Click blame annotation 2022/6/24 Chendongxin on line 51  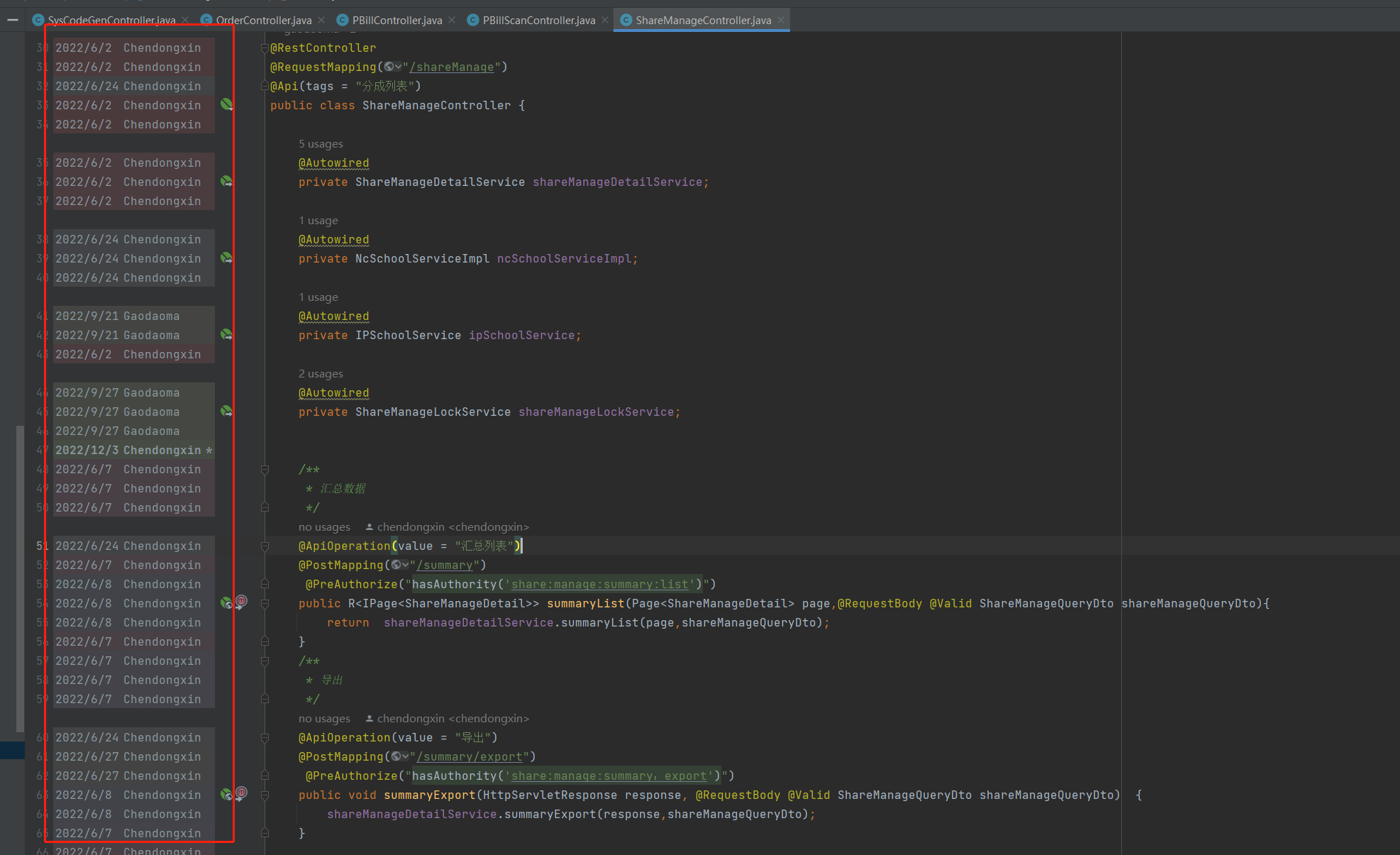[x=134, y=546]
